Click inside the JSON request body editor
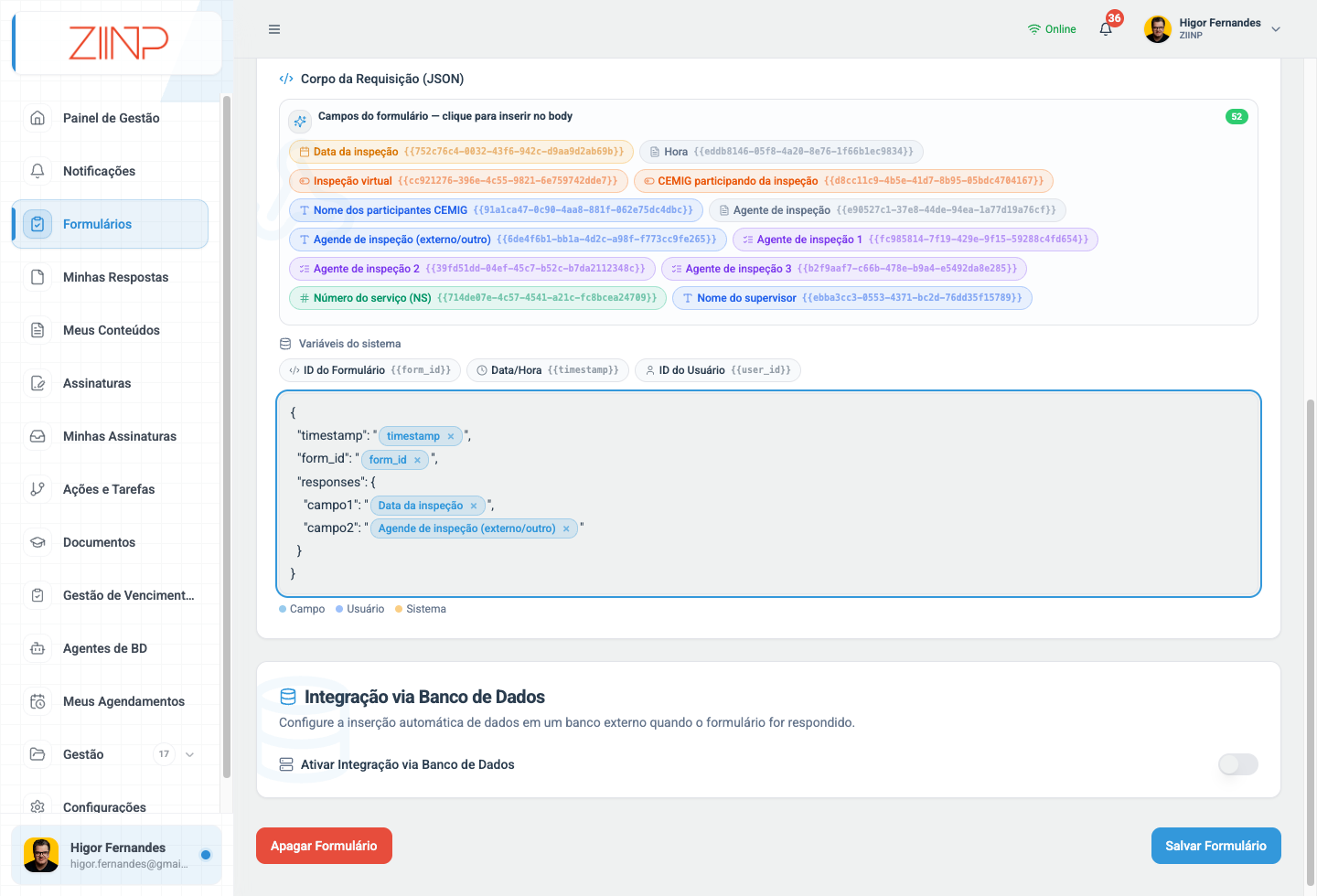 tap(768, 494)
